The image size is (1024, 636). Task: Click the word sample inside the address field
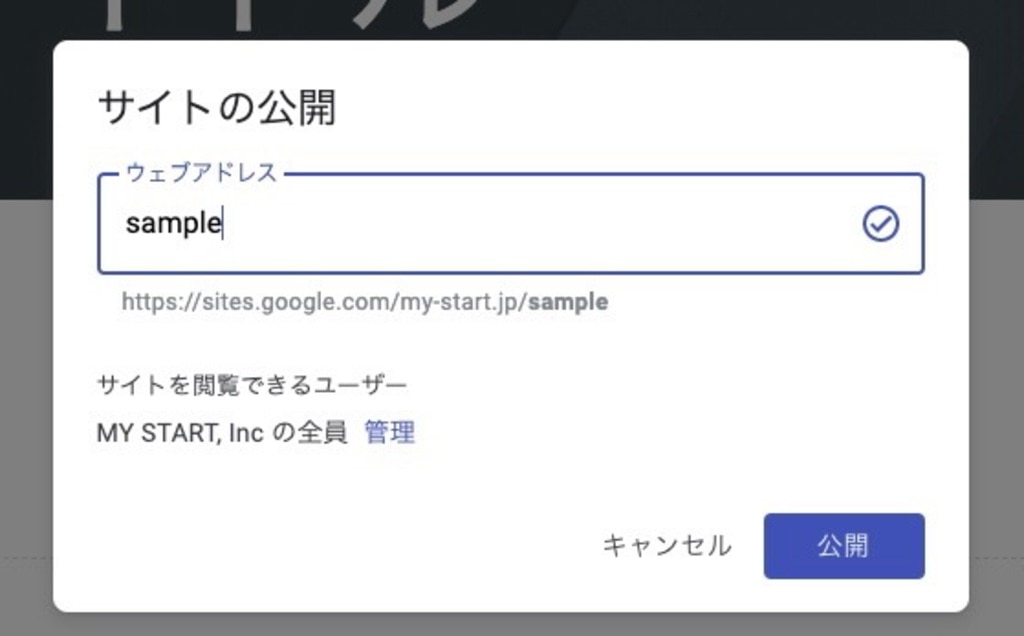click(x=173, y=224)
